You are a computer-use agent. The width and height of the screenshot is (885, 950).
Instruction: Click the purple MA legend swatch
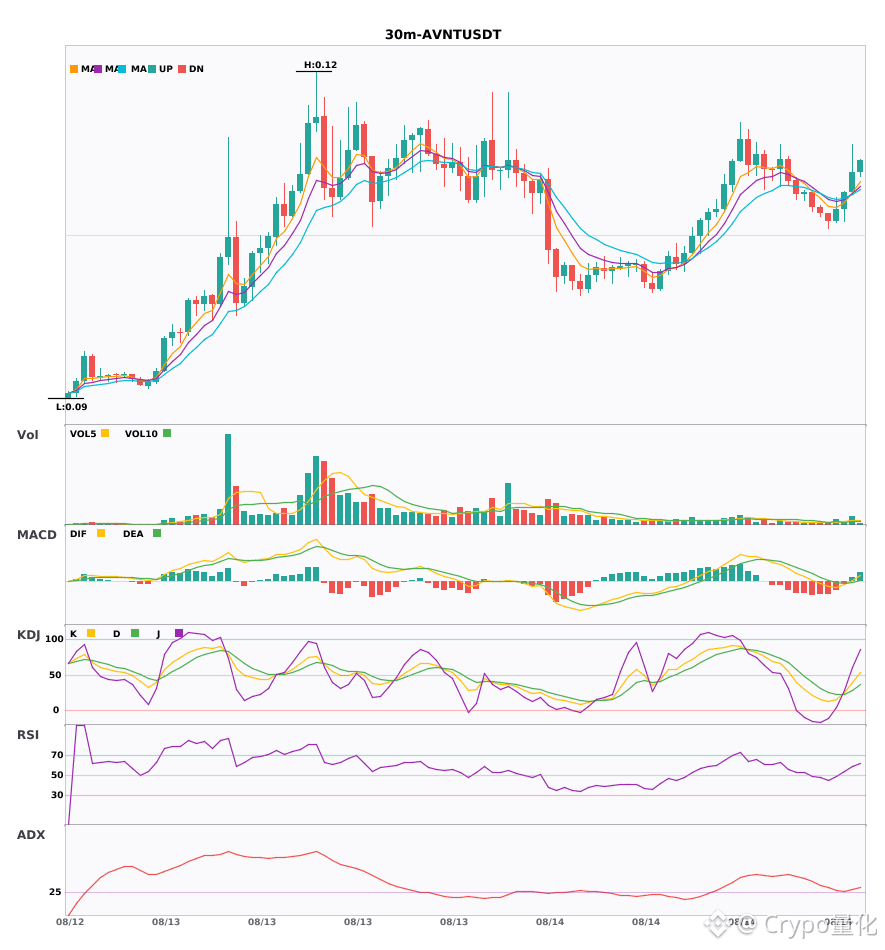(98, 69)
